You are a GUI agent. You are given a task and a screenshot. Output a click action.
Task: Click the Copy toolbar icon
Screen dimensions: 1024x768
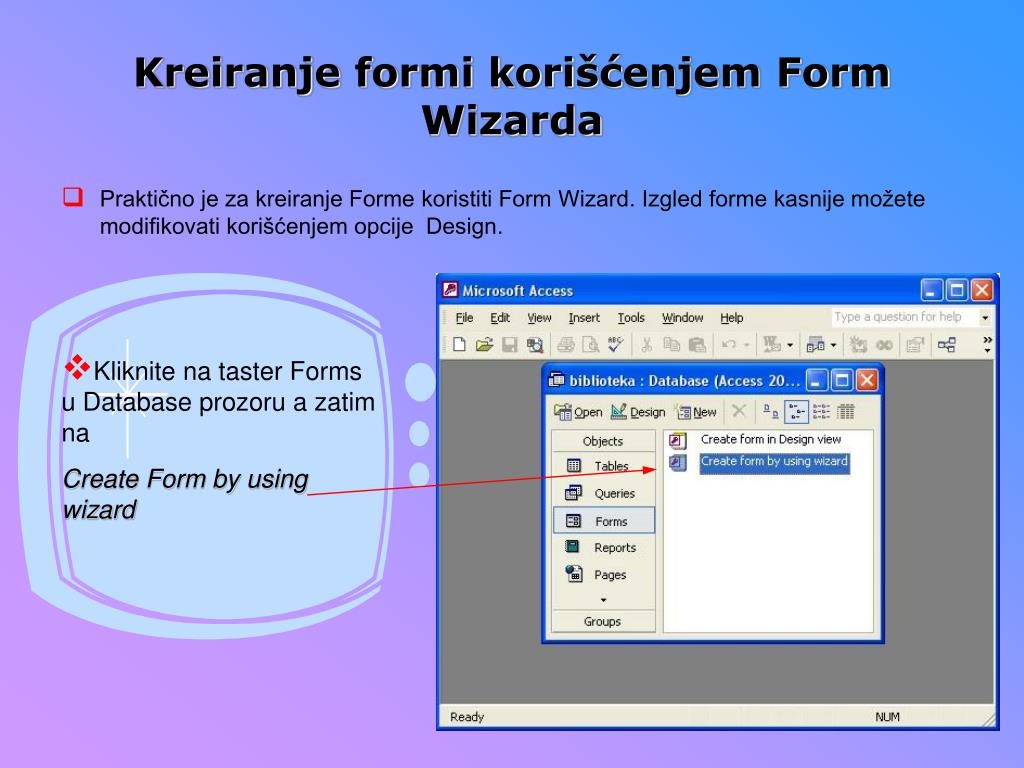click(671, 344)
